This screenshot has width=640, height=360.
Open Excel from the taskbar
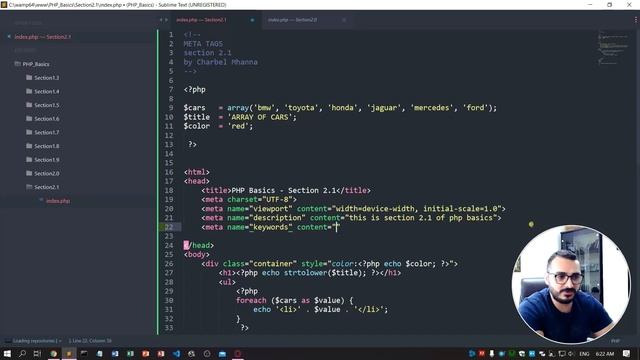[130, 353]
